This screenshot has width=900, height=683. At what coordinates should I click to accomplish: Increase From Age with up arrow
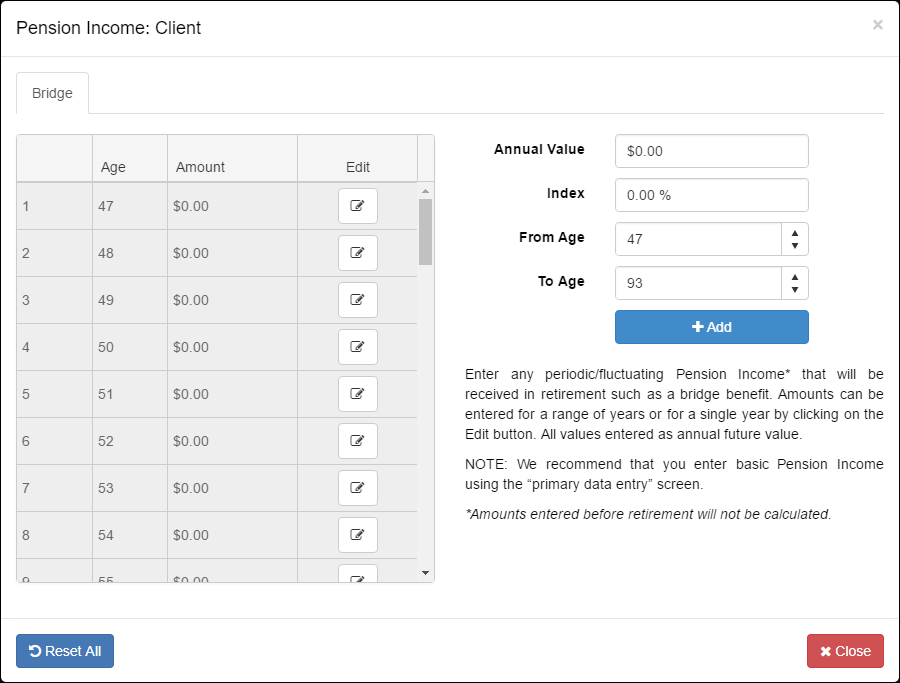coord(794,232)
